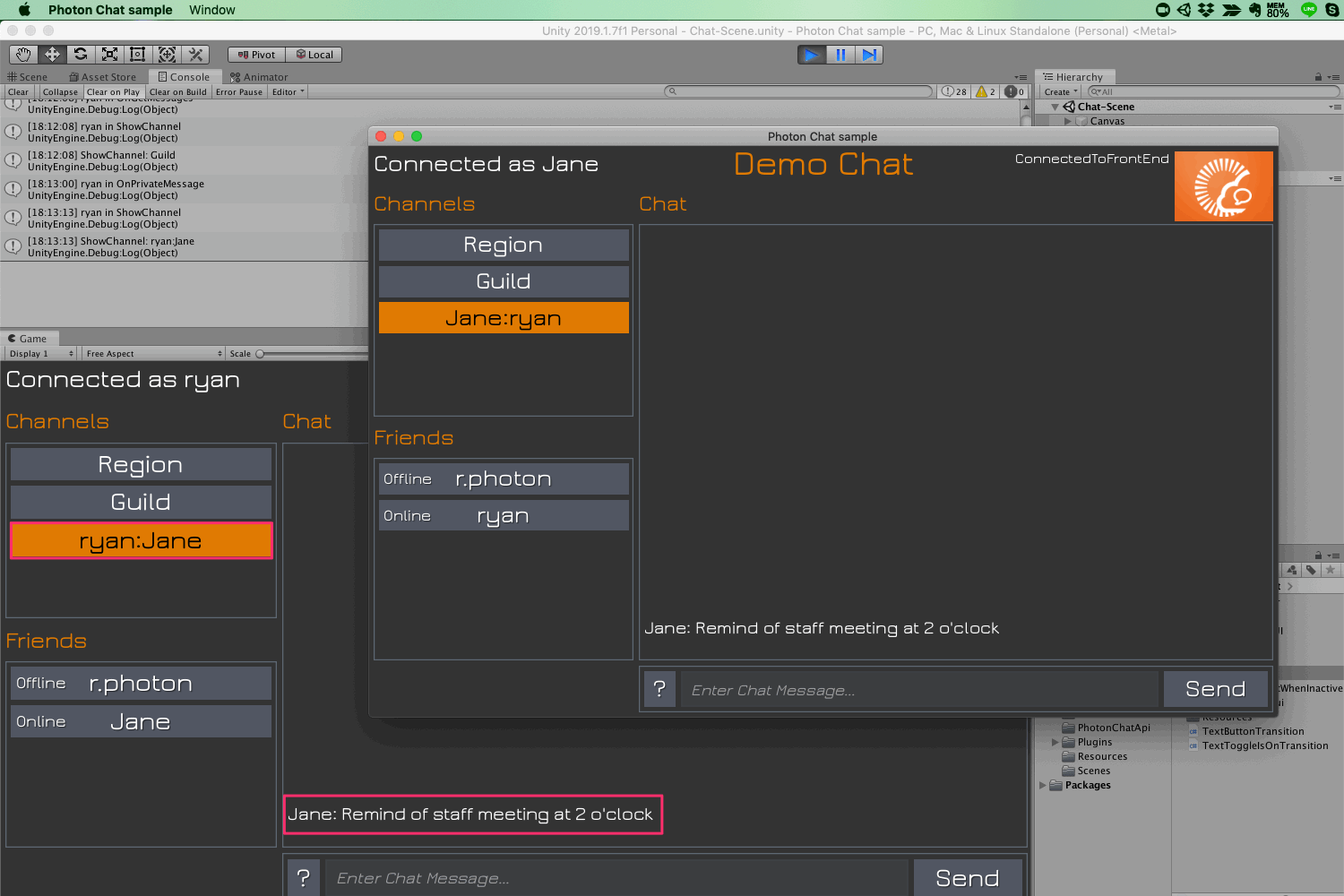This screenshot has width=1344, height=896.
Task: Open the Console panel options menu icon
Action: click(1021, 77)
